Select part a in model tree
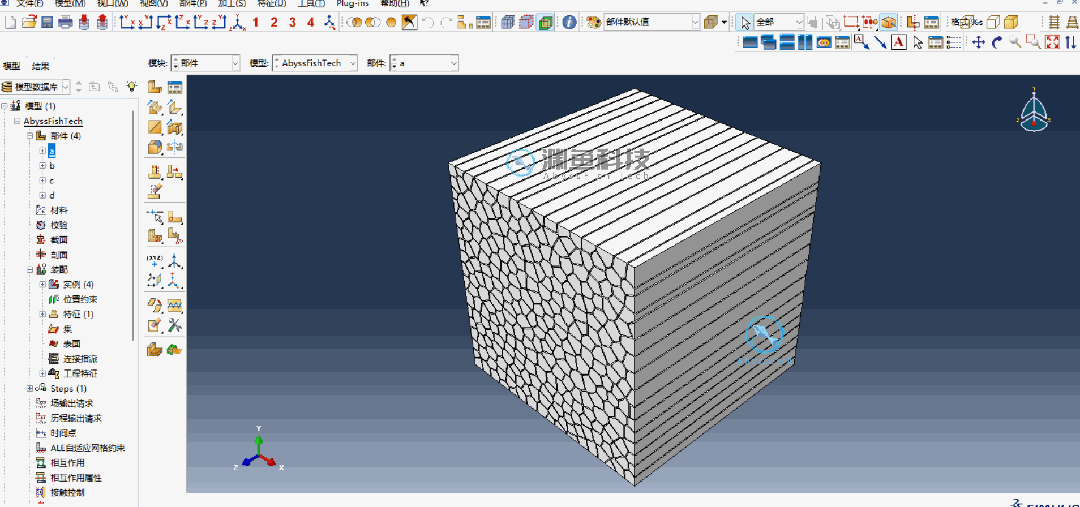Image resolution: width=1080 pixels, height=507 pixels. [x=52, y=151]
